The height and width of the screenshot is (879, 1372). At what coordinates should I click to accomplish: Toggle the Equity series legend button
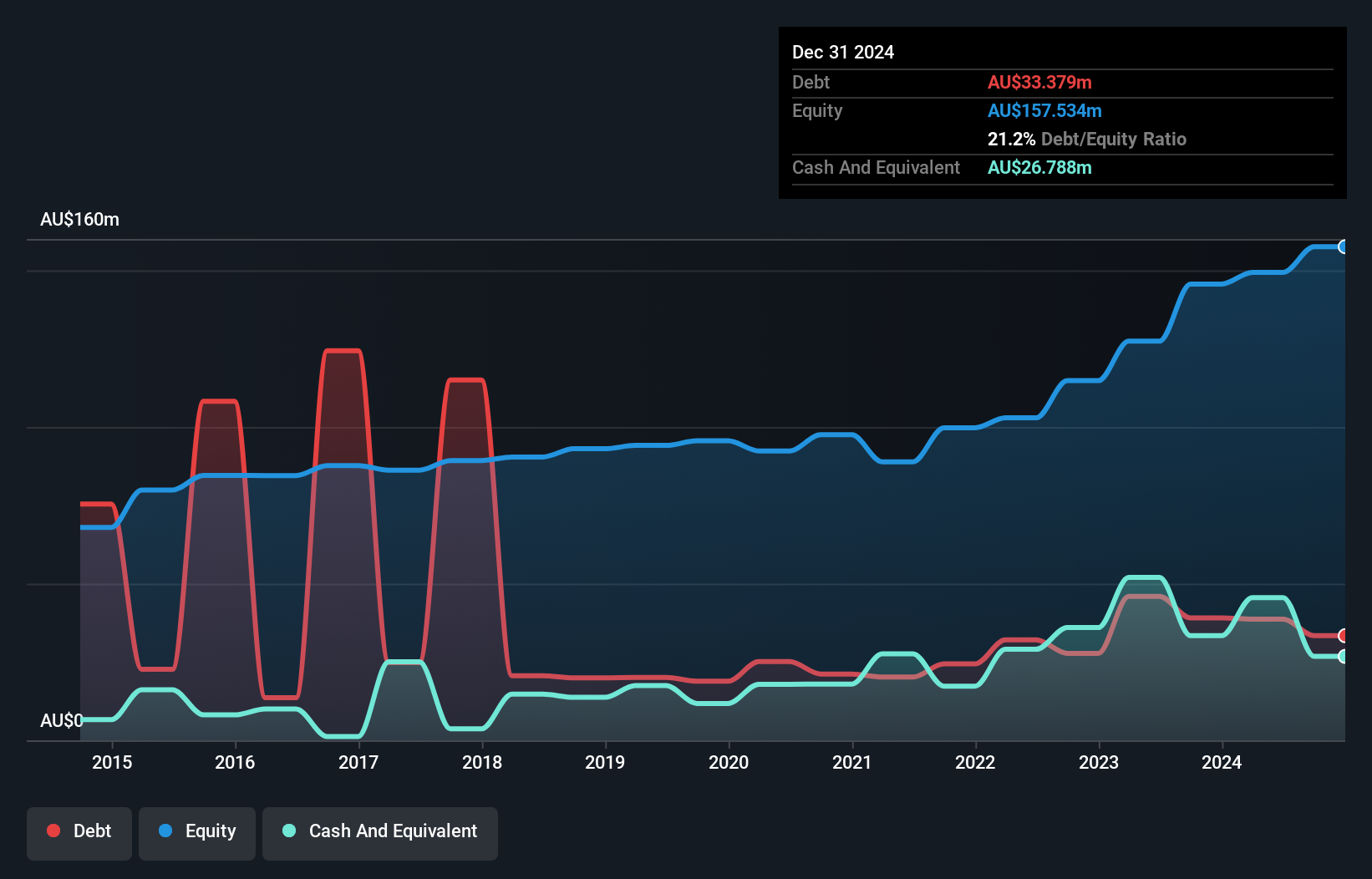(197, 833)
